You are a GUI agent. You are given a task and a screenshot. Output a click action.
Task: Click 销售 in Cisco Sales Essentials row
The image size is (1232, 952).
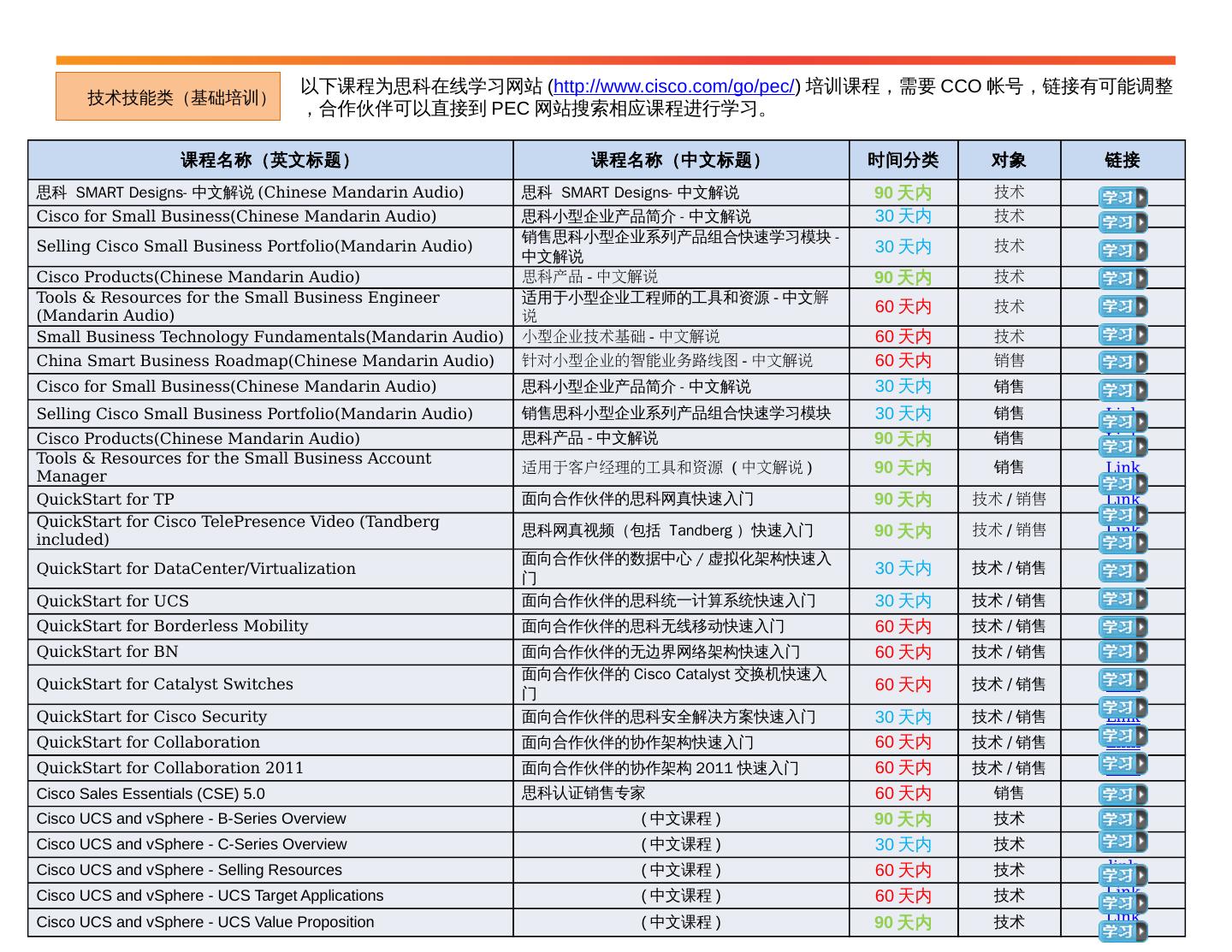(x=1009, y=794)
